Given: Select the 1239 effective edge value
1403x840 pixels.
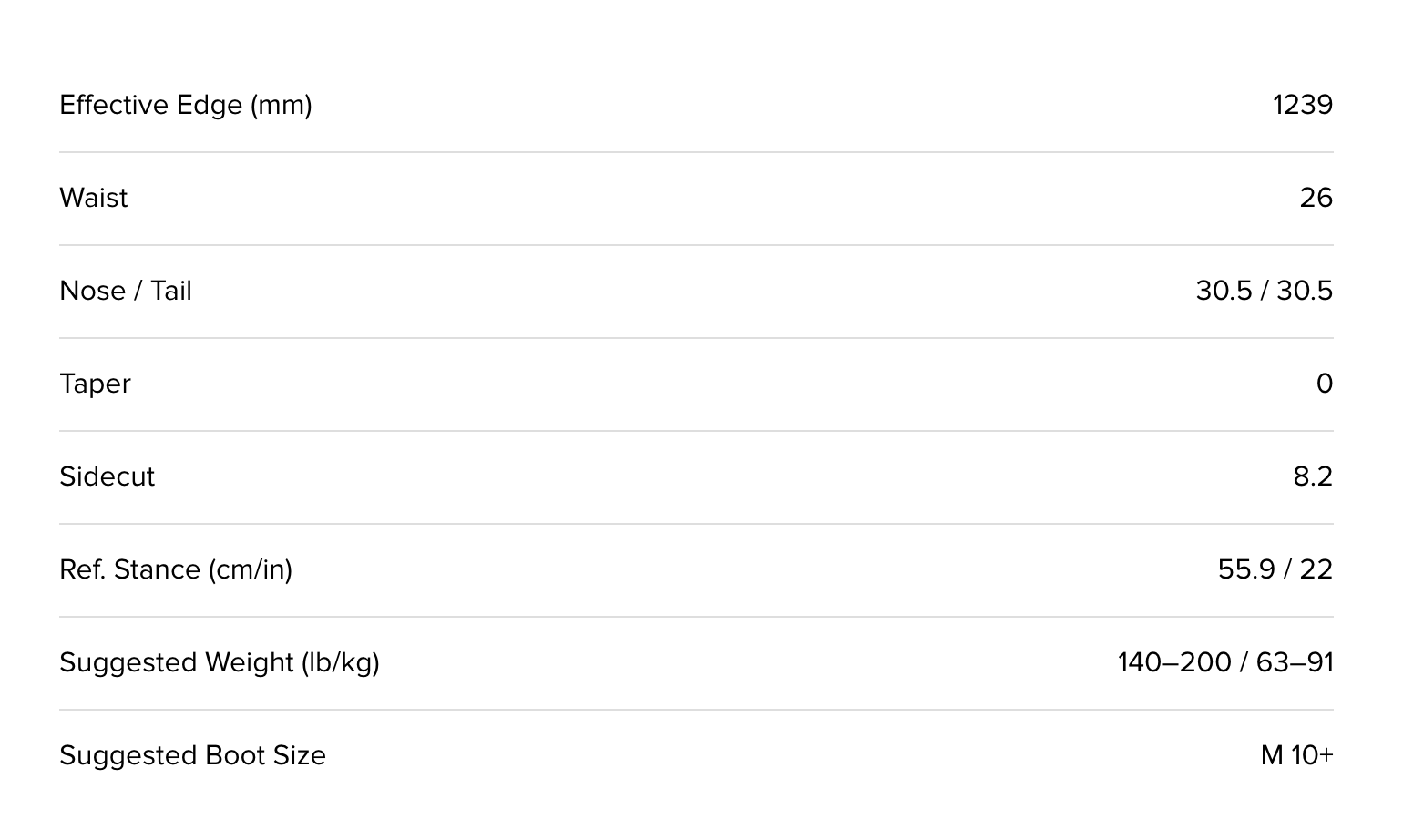Looking at the screenshot, I should point(1302,106).
